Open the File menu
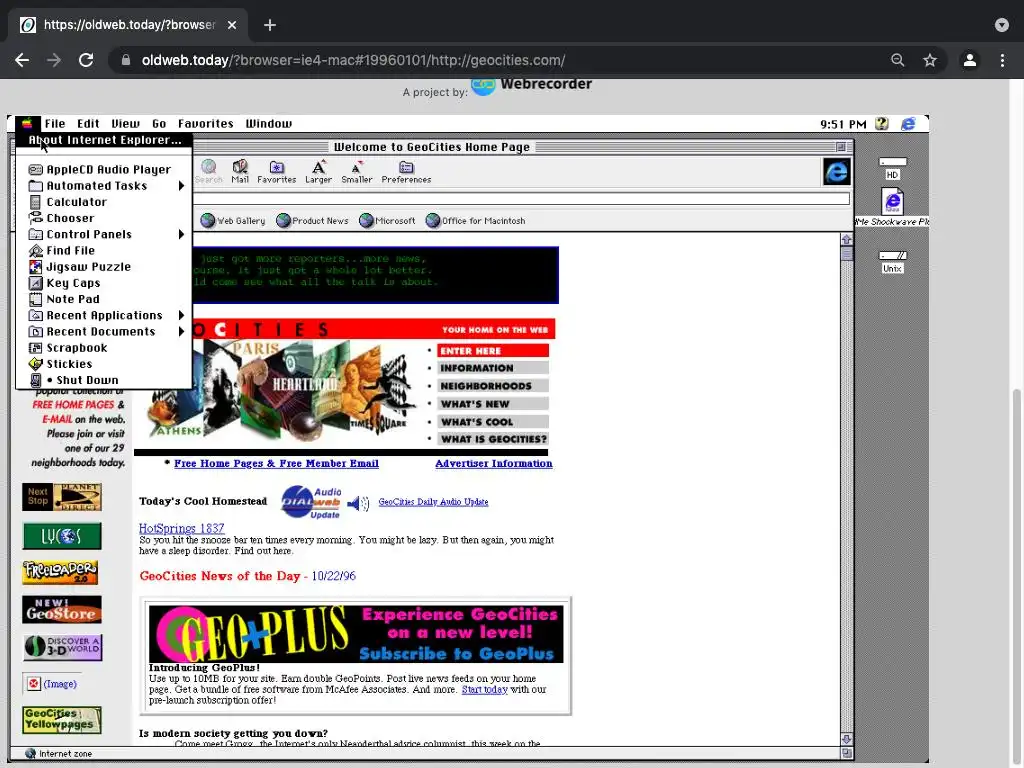The image size is (1024, 768). tap(55, 123)
